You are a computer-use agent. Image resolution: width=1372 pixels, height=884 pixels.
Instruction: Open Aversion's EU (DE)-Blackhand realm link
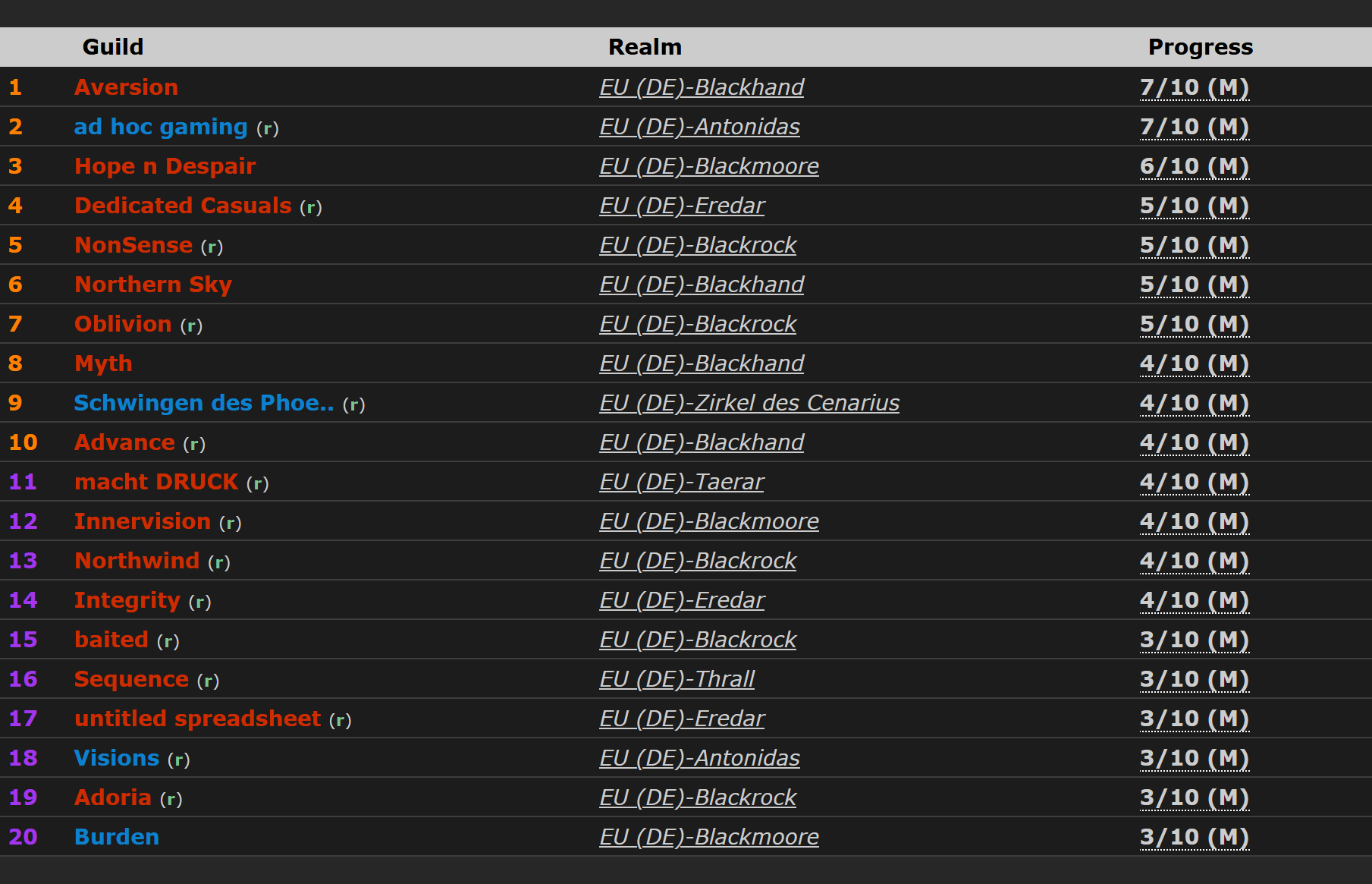click(702, 87)
